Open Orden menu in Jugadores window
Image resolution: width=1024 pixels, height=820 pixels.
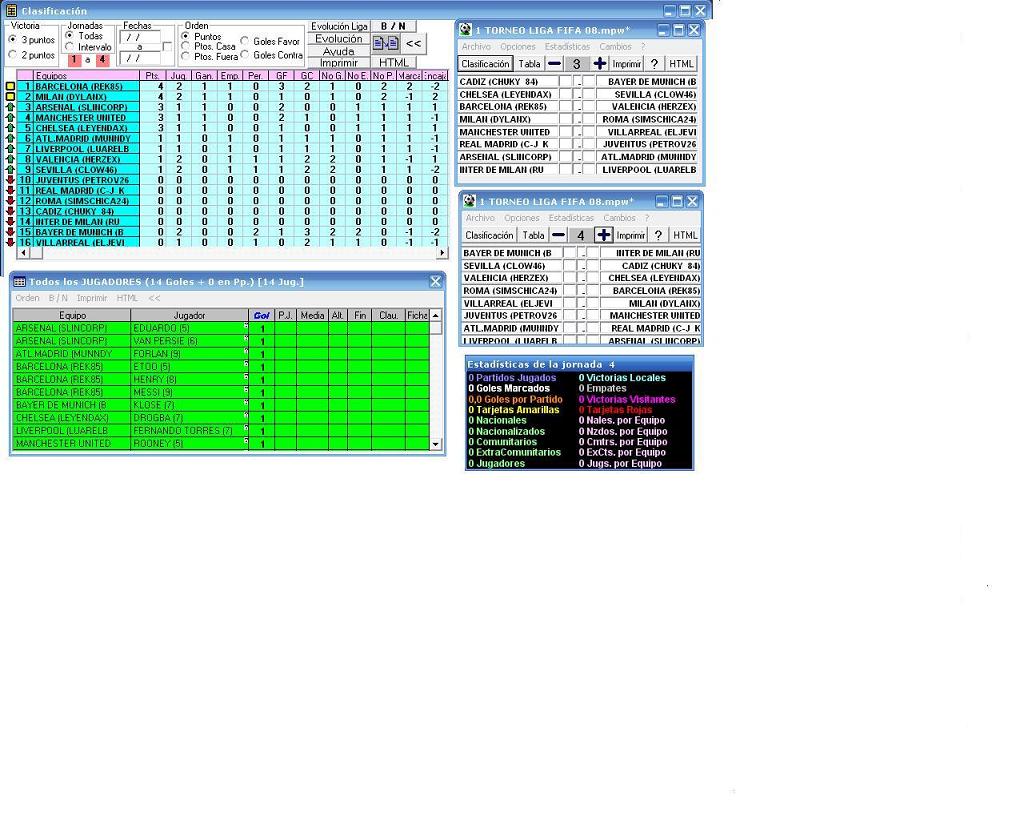pyautogui.click(x=27, y=298)
